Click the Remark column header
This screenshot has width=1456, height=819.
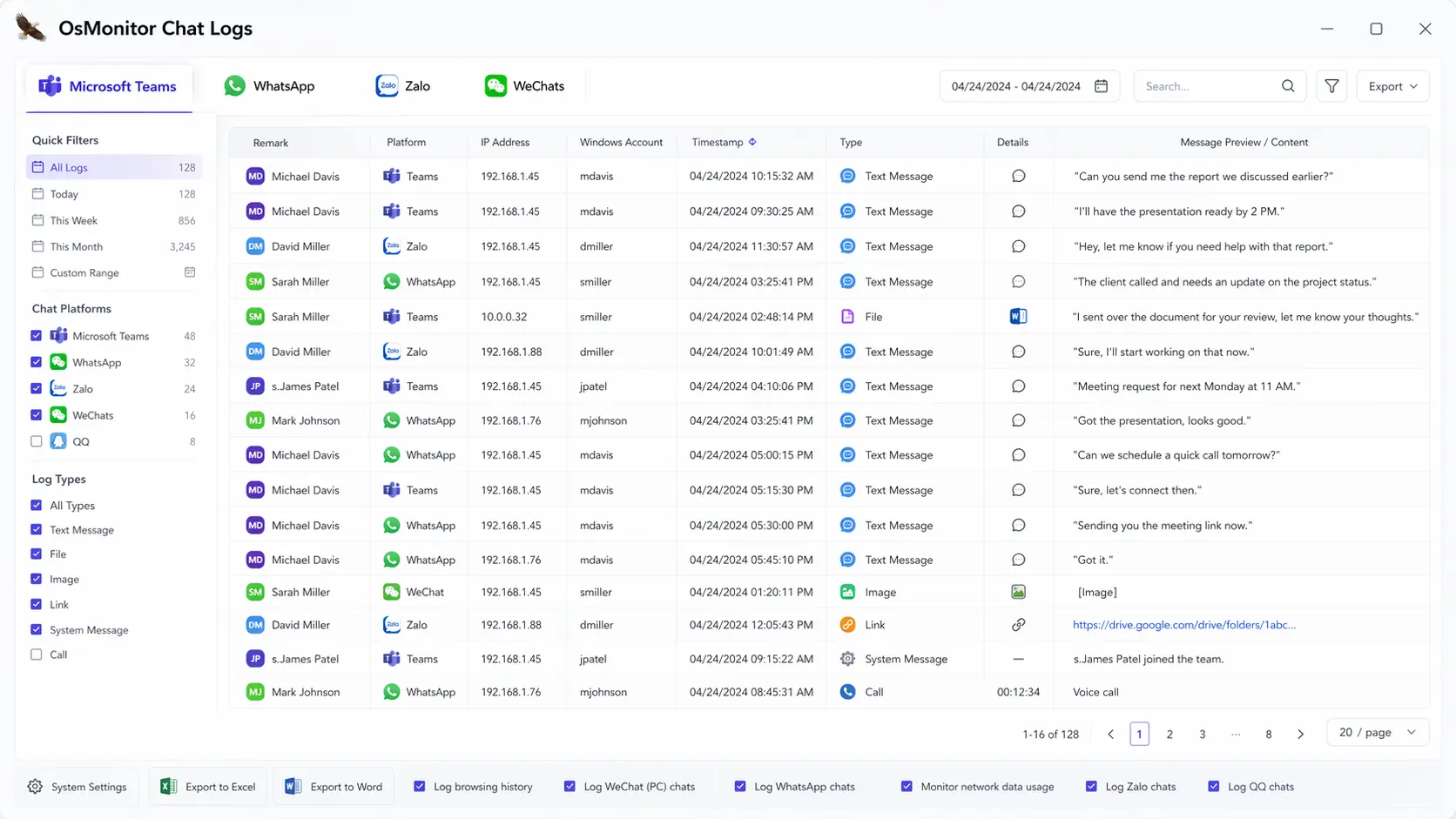click(271, 143)
